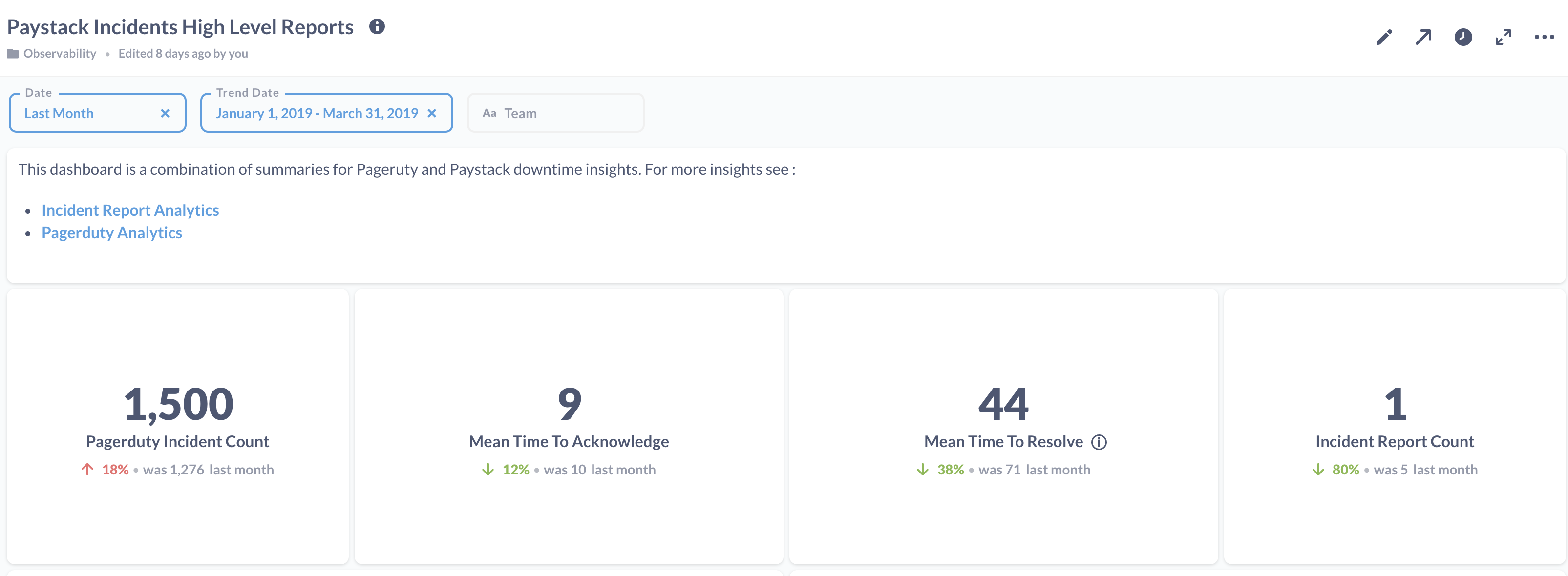Click the Team filter input field
The image size is (1568, 576).
555,113
